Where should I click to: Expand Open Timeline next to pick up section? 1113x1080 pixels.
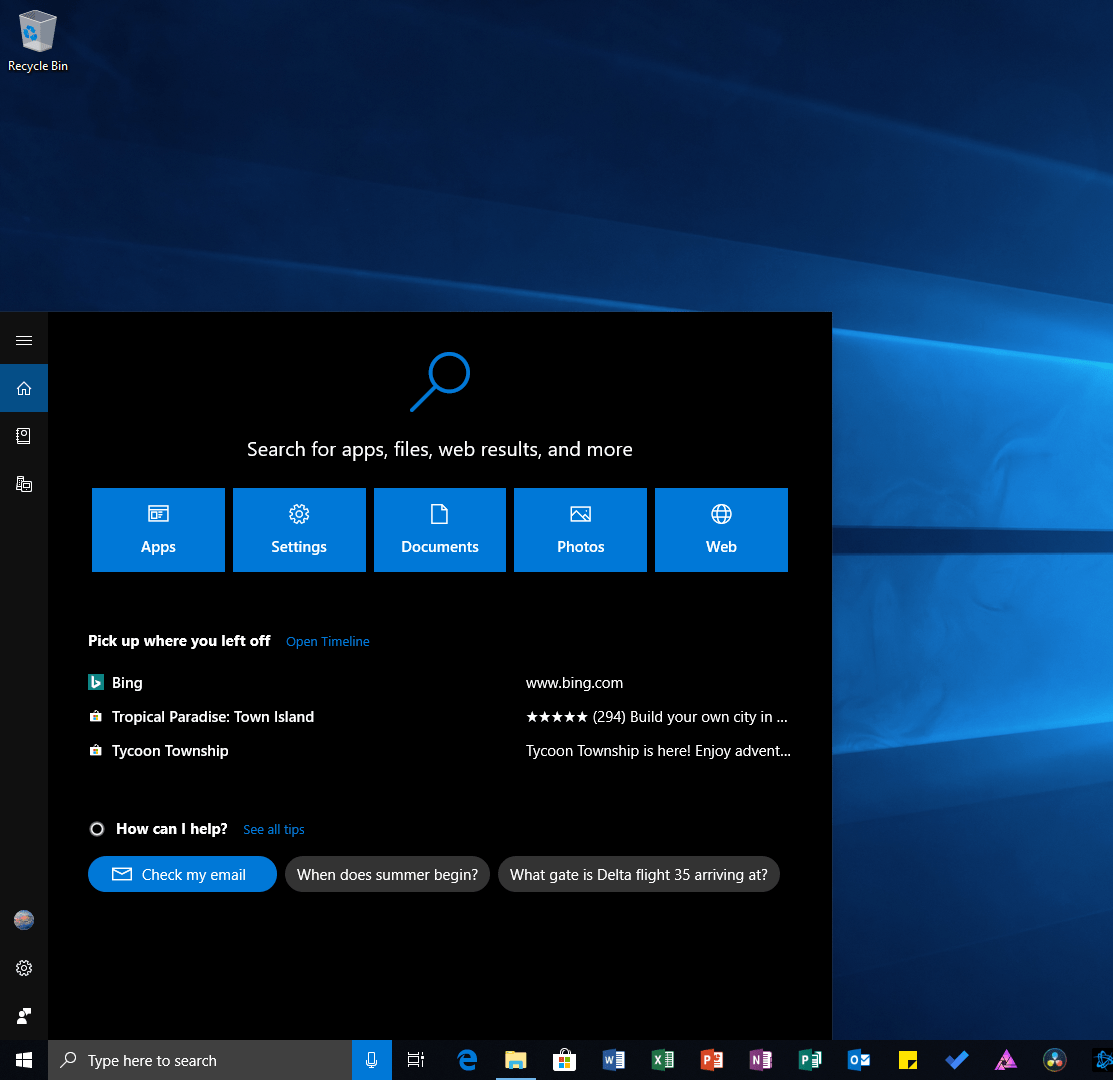tap(327, 641)
